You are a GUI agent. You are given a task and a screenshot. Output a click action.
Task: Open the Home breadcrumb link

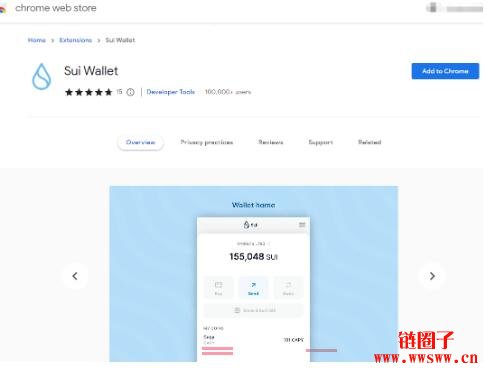tap(37, 40)
